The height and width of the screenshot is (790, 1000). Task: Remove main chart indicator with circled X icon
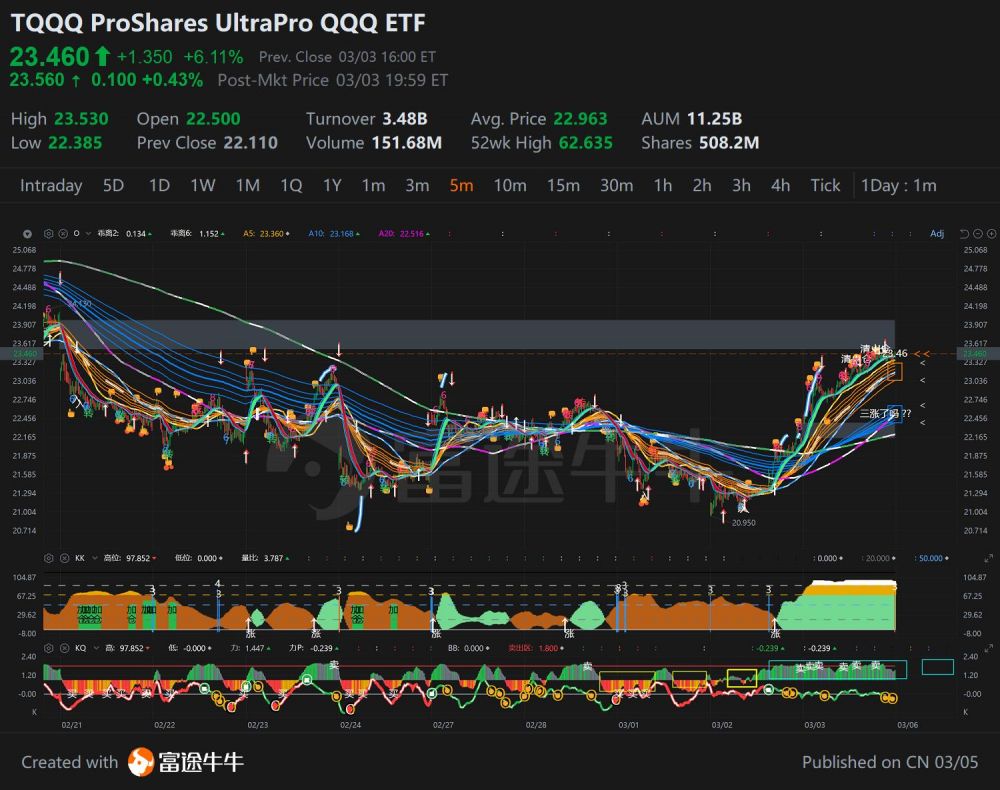click(x=63, y=233)
